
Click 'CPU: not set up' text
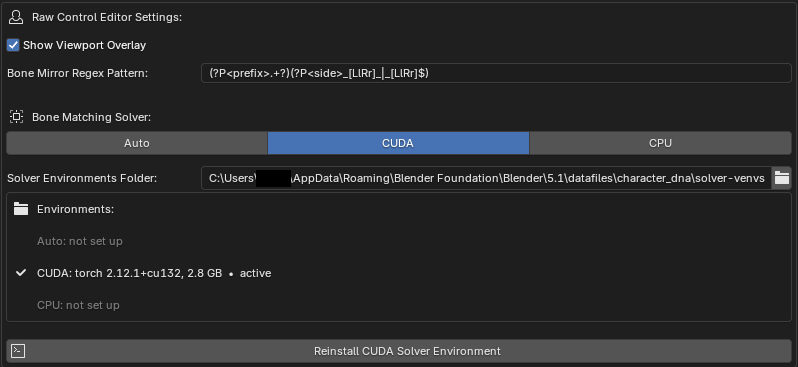click(78, 305)
